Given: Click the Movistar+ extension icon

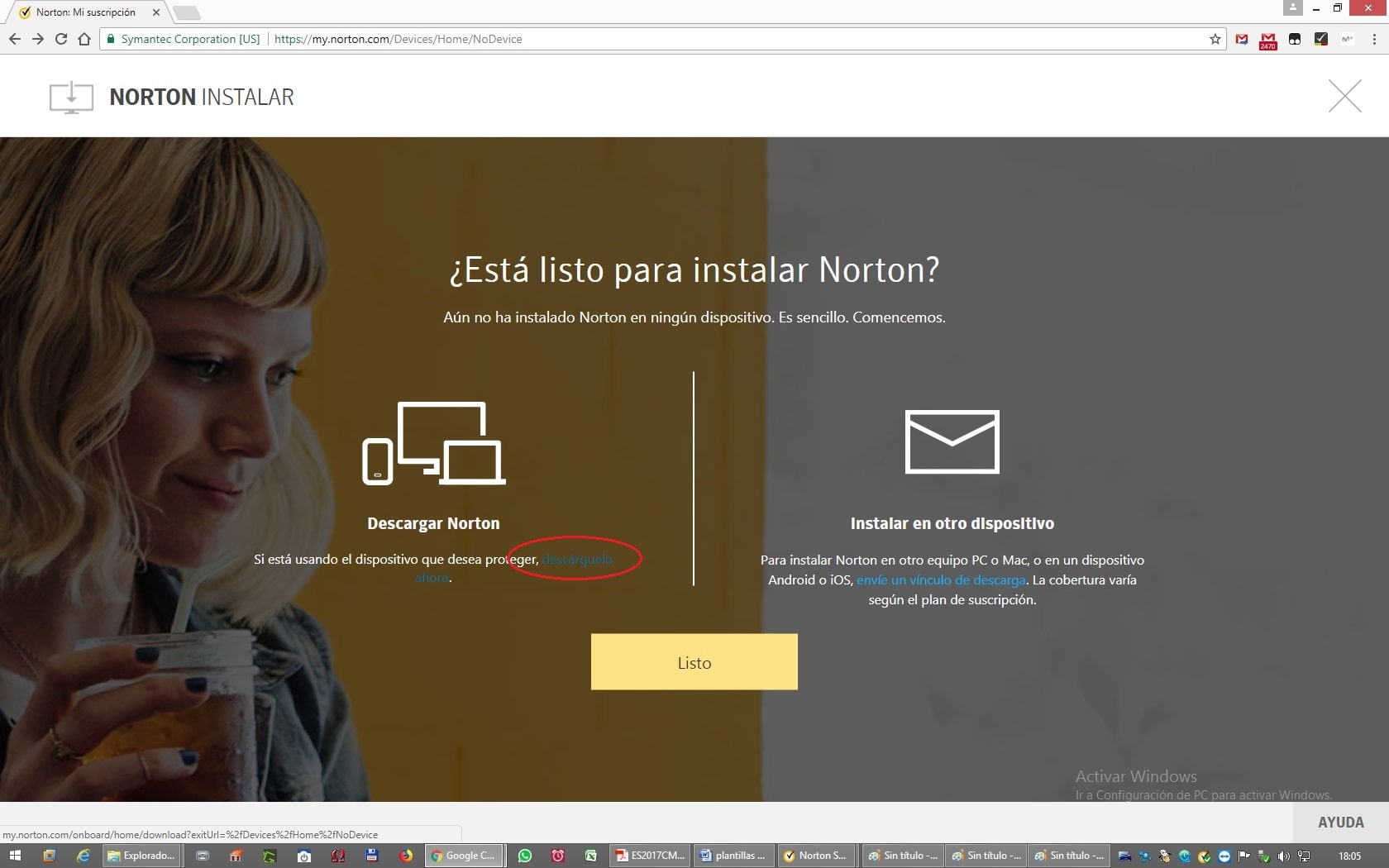Looking at the screenshot, I should [1348, 39].
